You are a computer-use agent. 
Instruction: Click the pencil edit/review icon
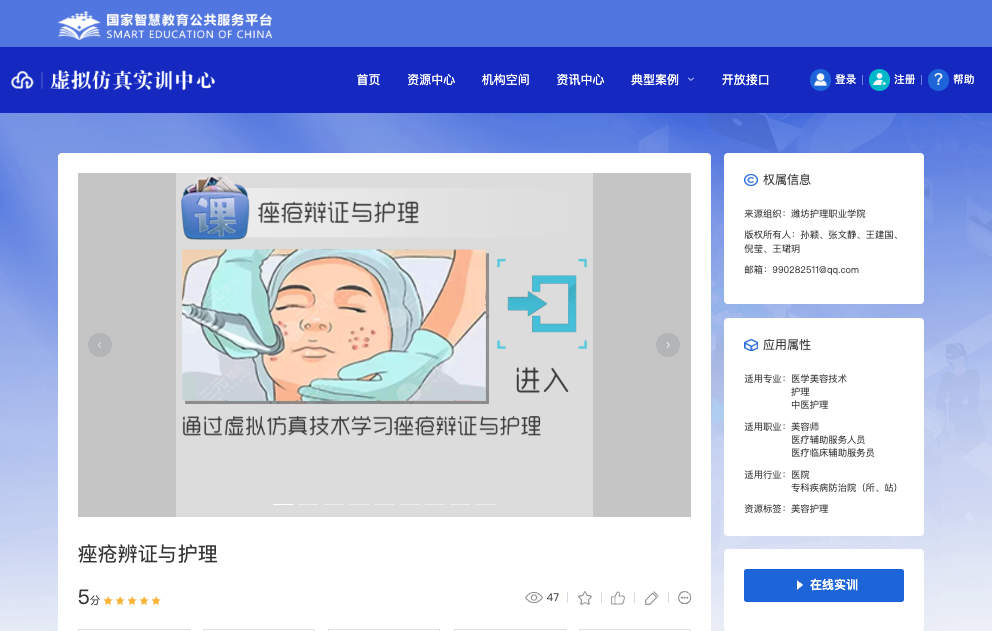(652, 598)
